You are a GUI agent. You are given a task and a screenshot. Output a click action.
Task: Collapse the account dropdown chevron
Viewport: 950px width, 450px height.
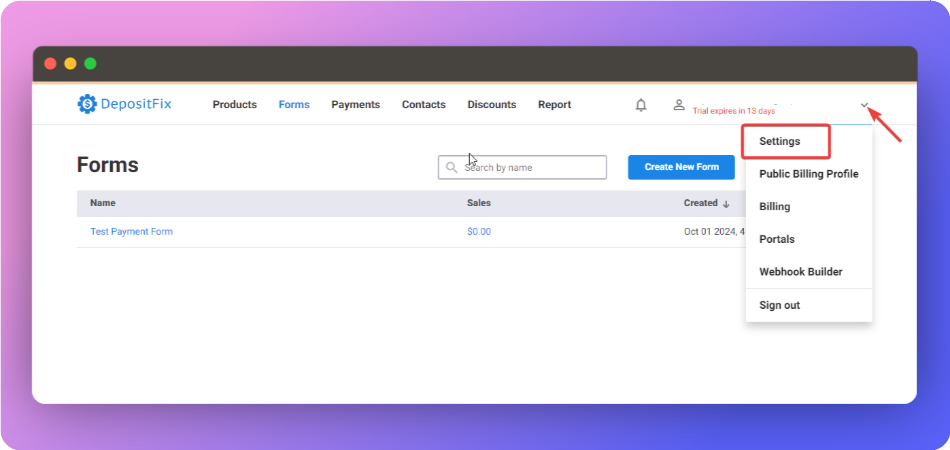(x=865, y=105)
